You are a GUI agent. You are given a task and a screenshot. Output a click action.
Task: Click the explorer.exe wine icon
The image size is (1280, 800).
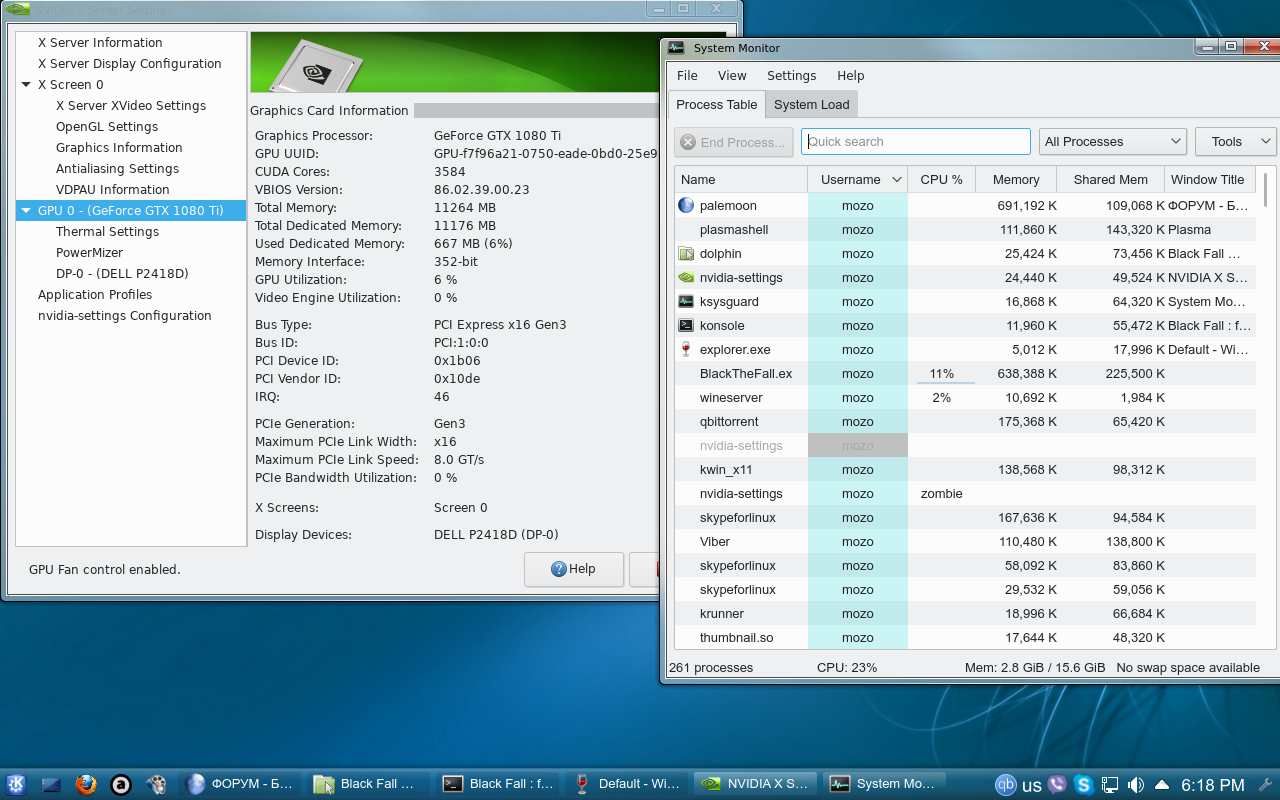click(x=686, y=349)
